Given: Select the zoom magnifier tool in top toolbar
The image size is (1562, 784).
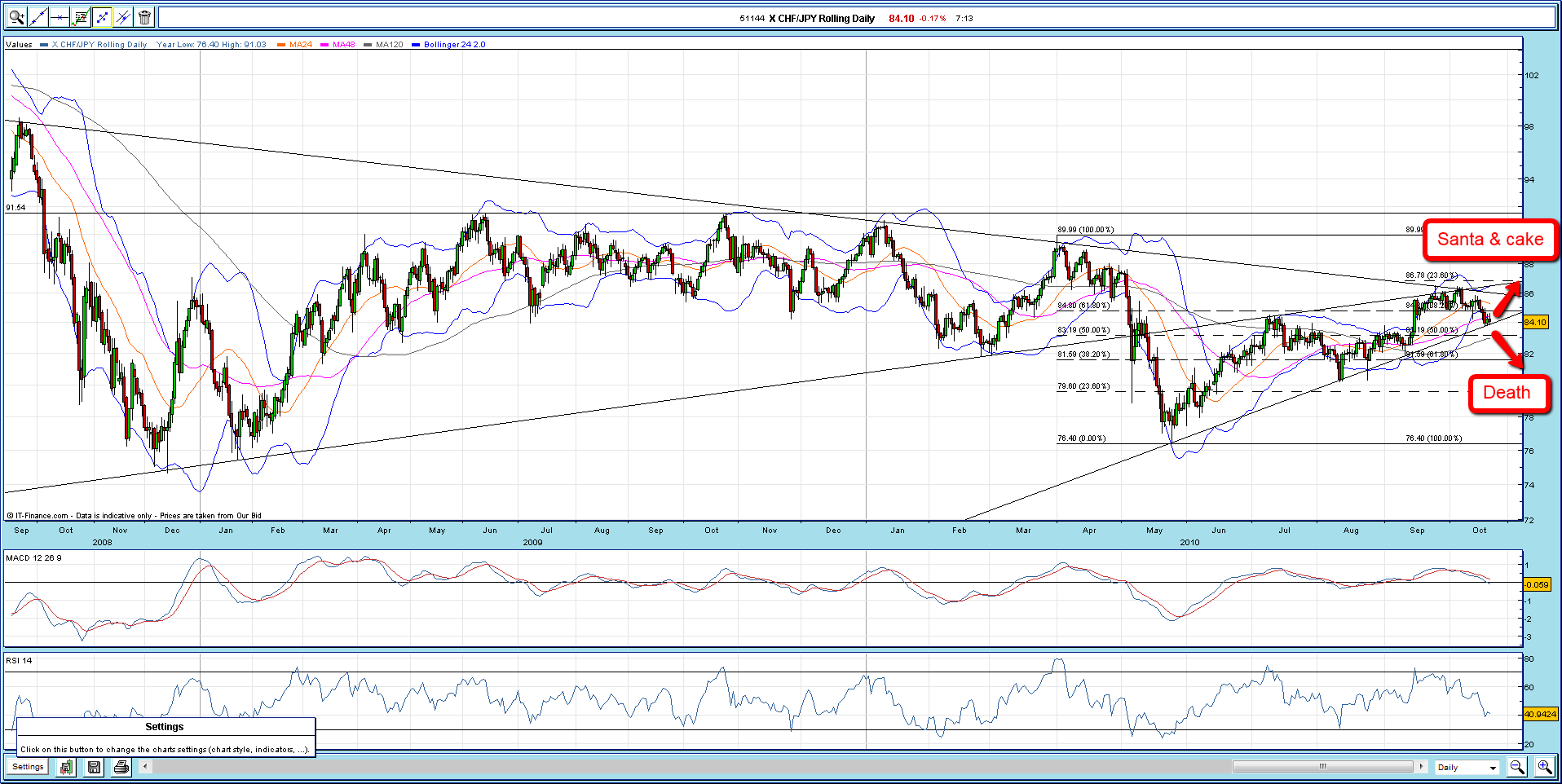Looking at the screenshot, I should coord(16,17).
